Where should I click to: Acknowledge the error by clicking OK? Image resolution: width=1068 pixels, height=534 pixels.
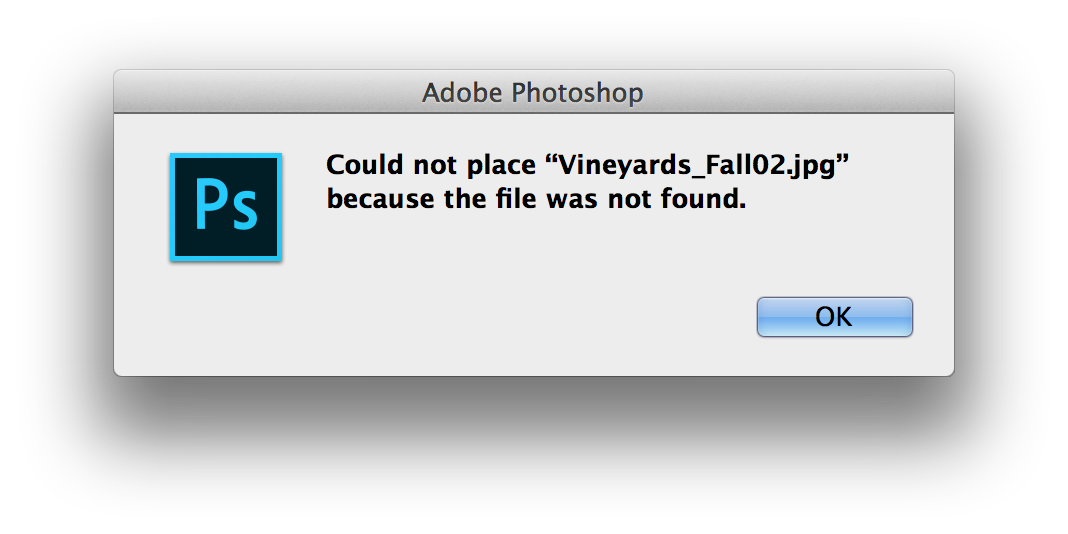[834, 317]
